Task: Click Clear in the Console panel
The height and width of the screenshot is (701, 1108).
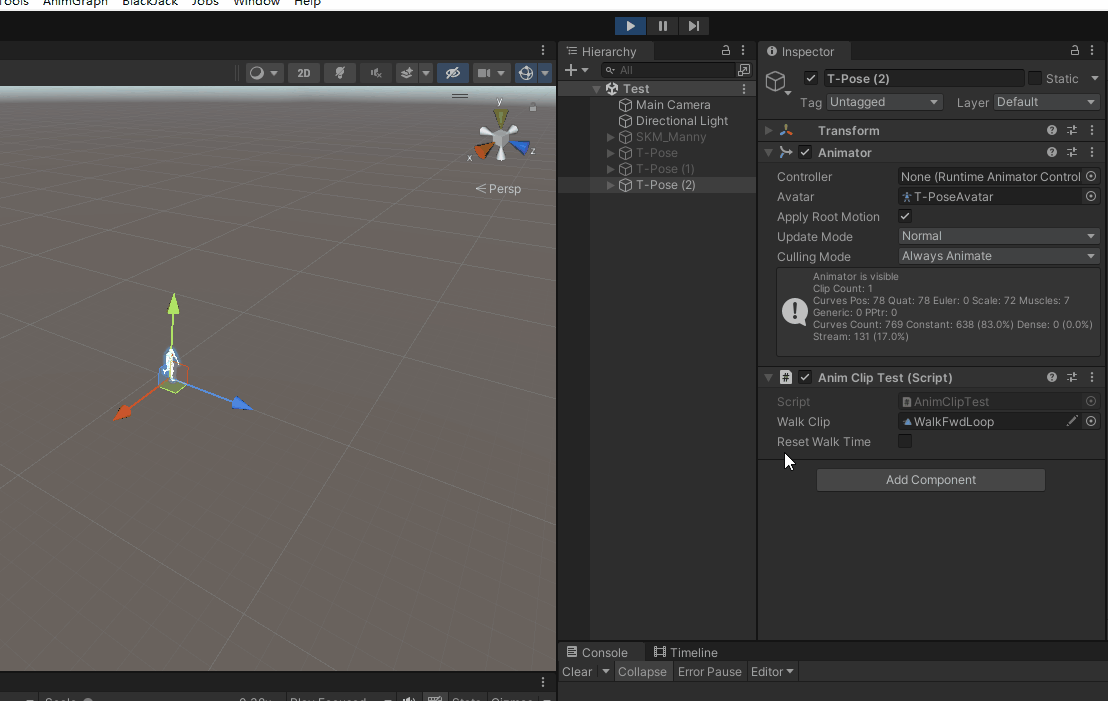Action: coord(577,671)
